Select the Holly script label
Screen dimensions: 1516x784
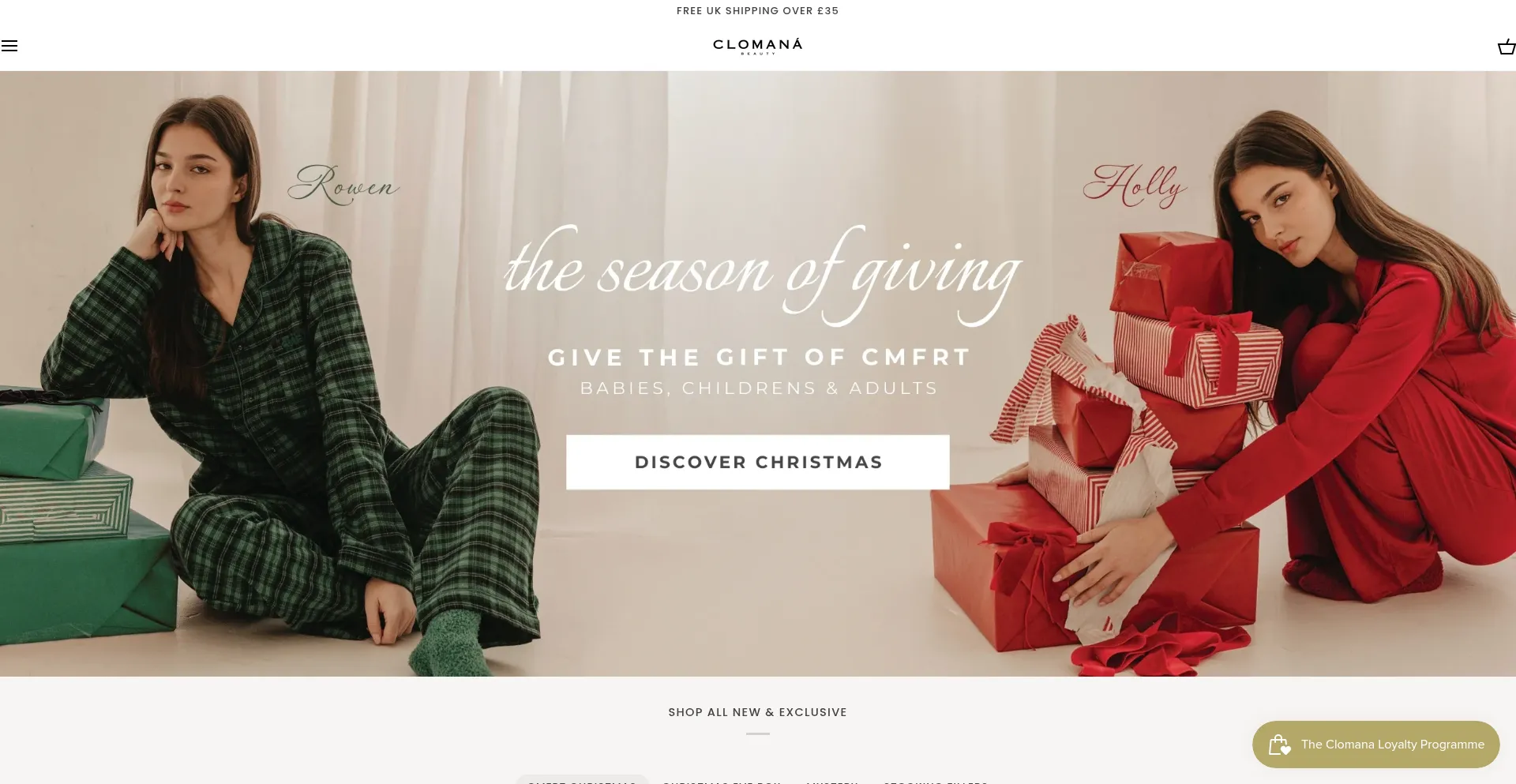click(1135, 186)
